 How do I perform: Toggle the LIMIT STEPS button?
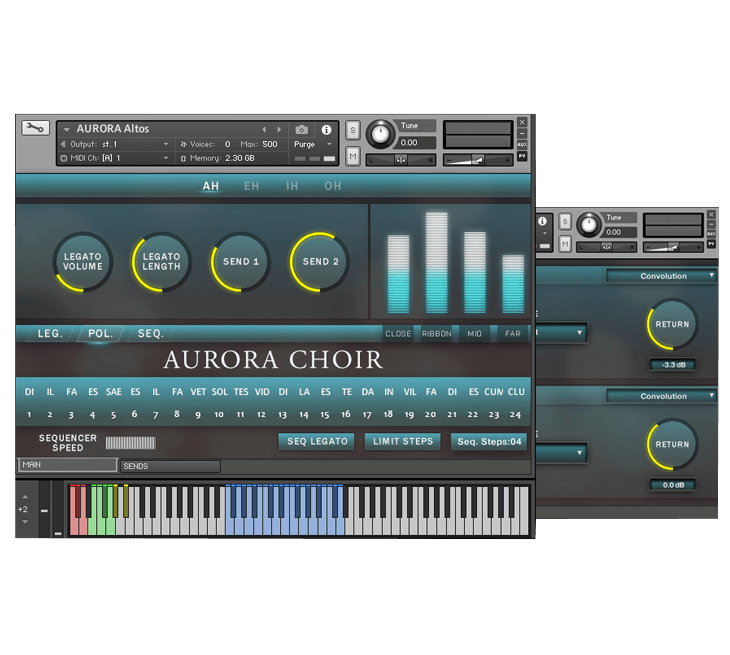[x=403, y=441]
